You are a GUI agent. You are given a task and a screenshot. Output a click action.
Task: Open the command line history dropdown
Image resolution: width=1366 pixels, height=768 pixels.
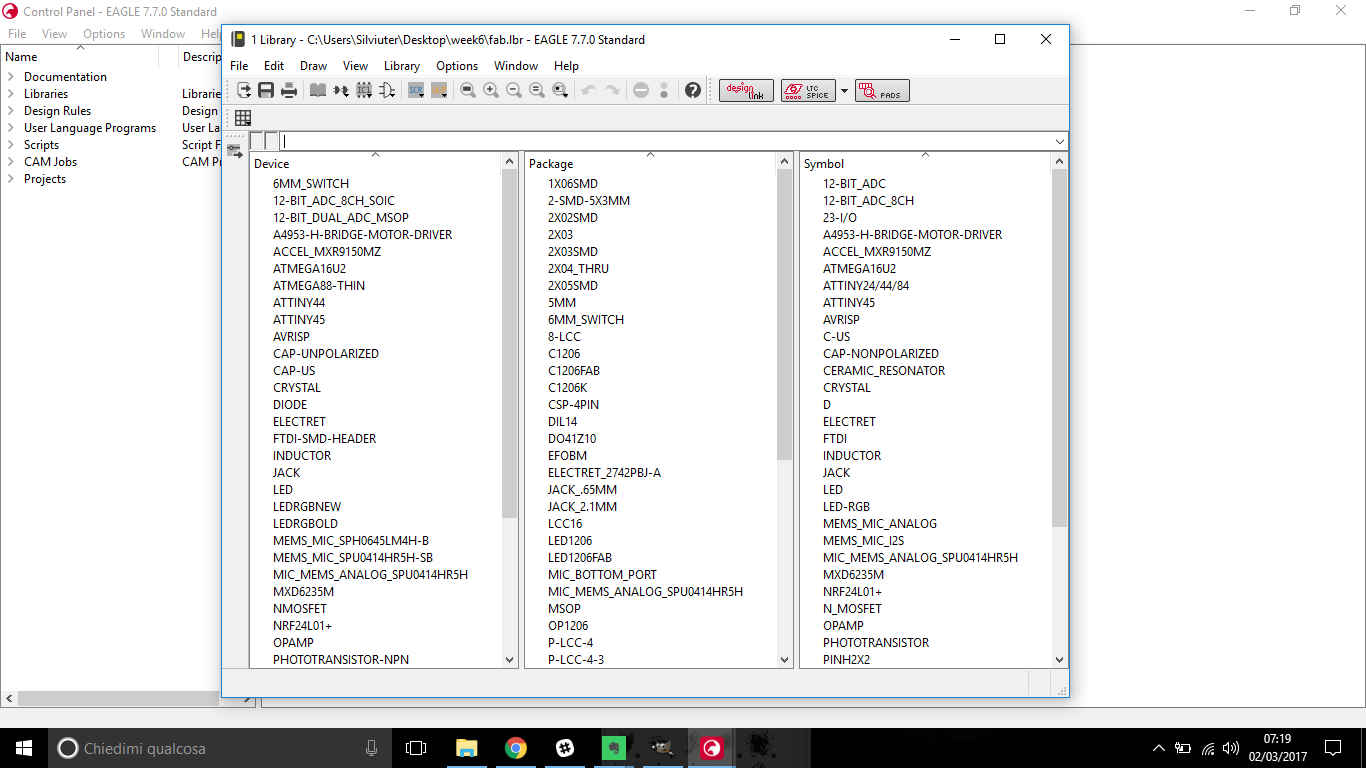click(1060, 142)
